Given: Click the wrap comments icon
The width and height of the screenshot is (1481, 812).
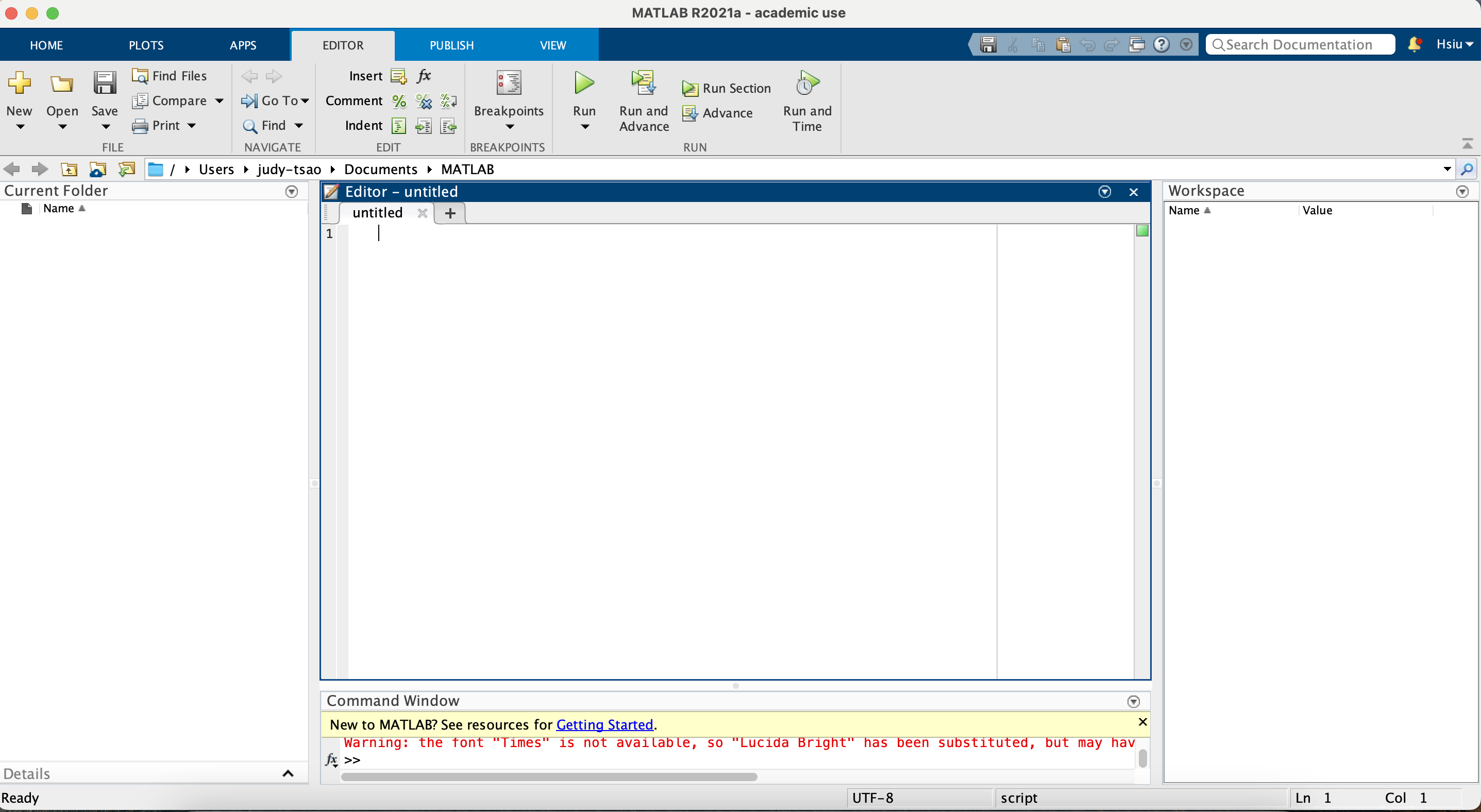Looking at the screenshot, I should pyautogui.click(x=448, y=101).
